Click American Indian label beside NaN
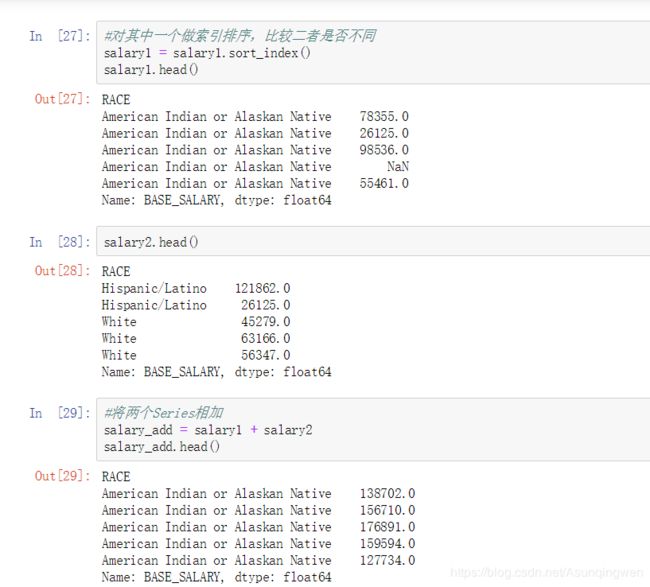Viewport: 650px width, 587px height. click(x=216, y=167)
